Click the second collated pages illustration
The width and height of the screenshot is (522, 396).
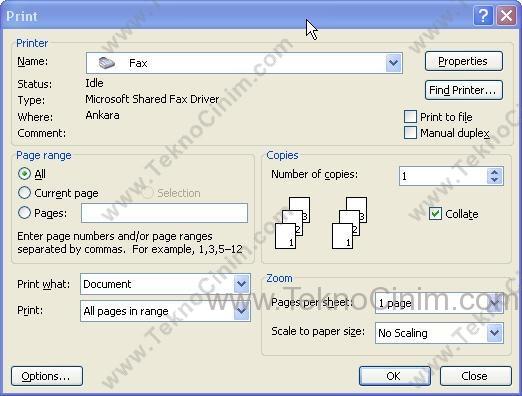pyautogui.click(x=349, y=223)
